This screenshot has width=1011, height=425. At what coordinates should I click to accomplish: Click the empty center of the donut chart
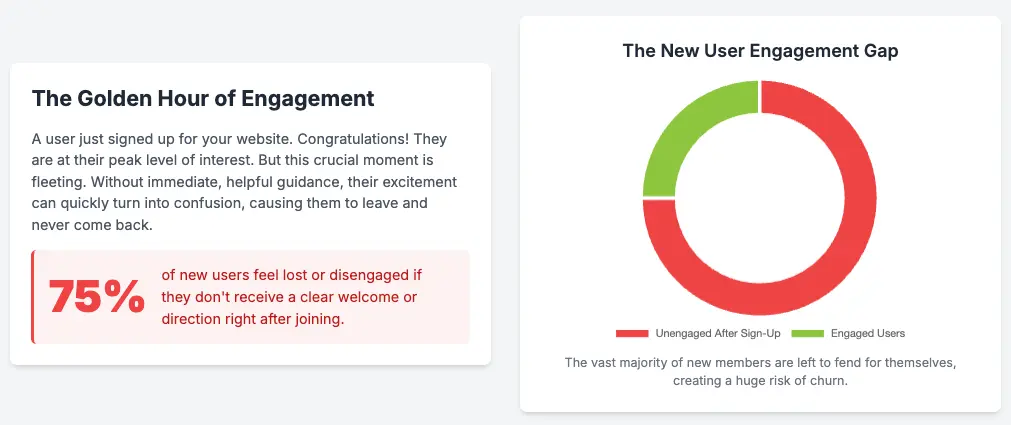click(x=760, y=197)
